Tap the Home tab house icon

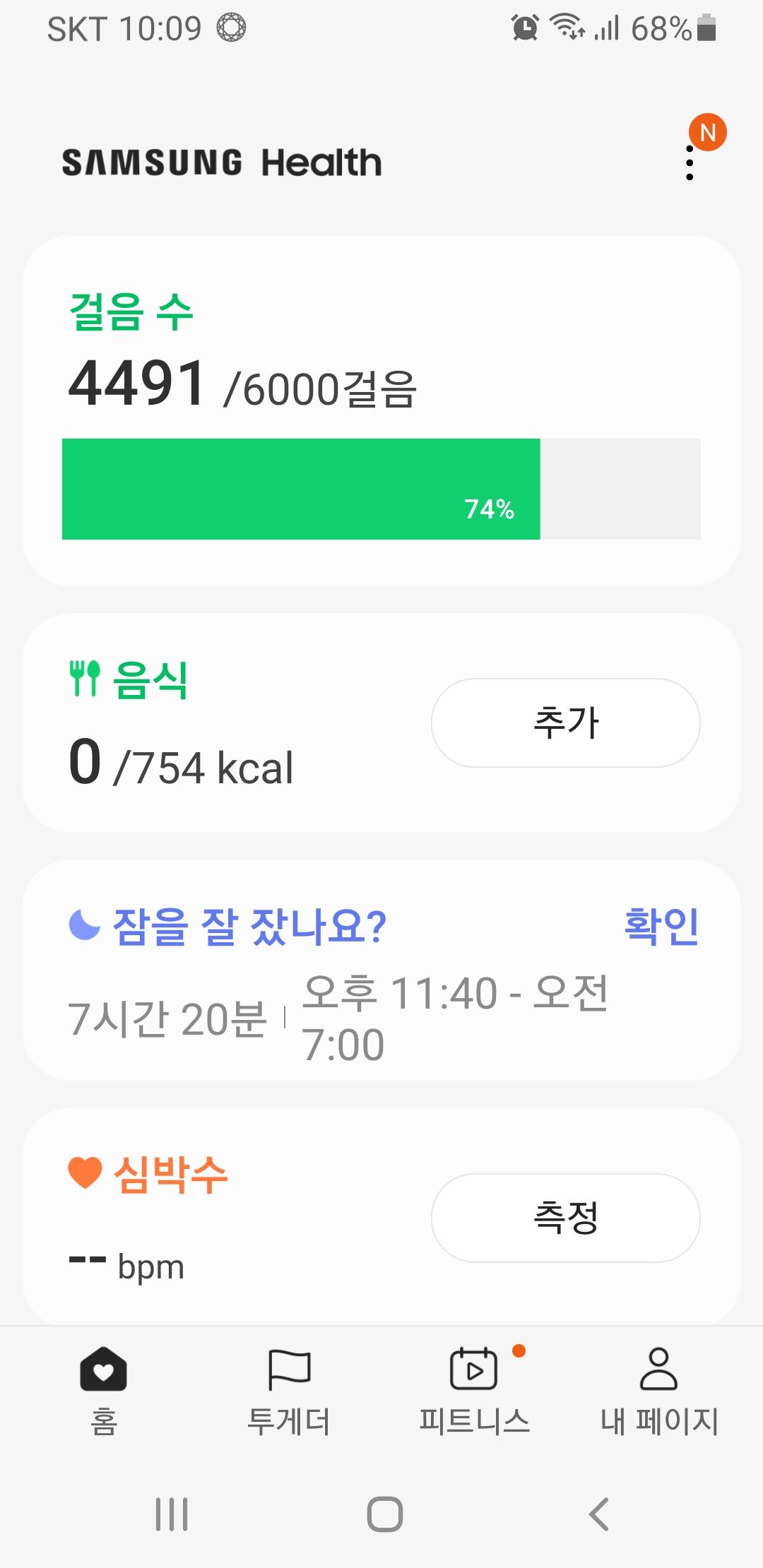[x=103, y=1369]
